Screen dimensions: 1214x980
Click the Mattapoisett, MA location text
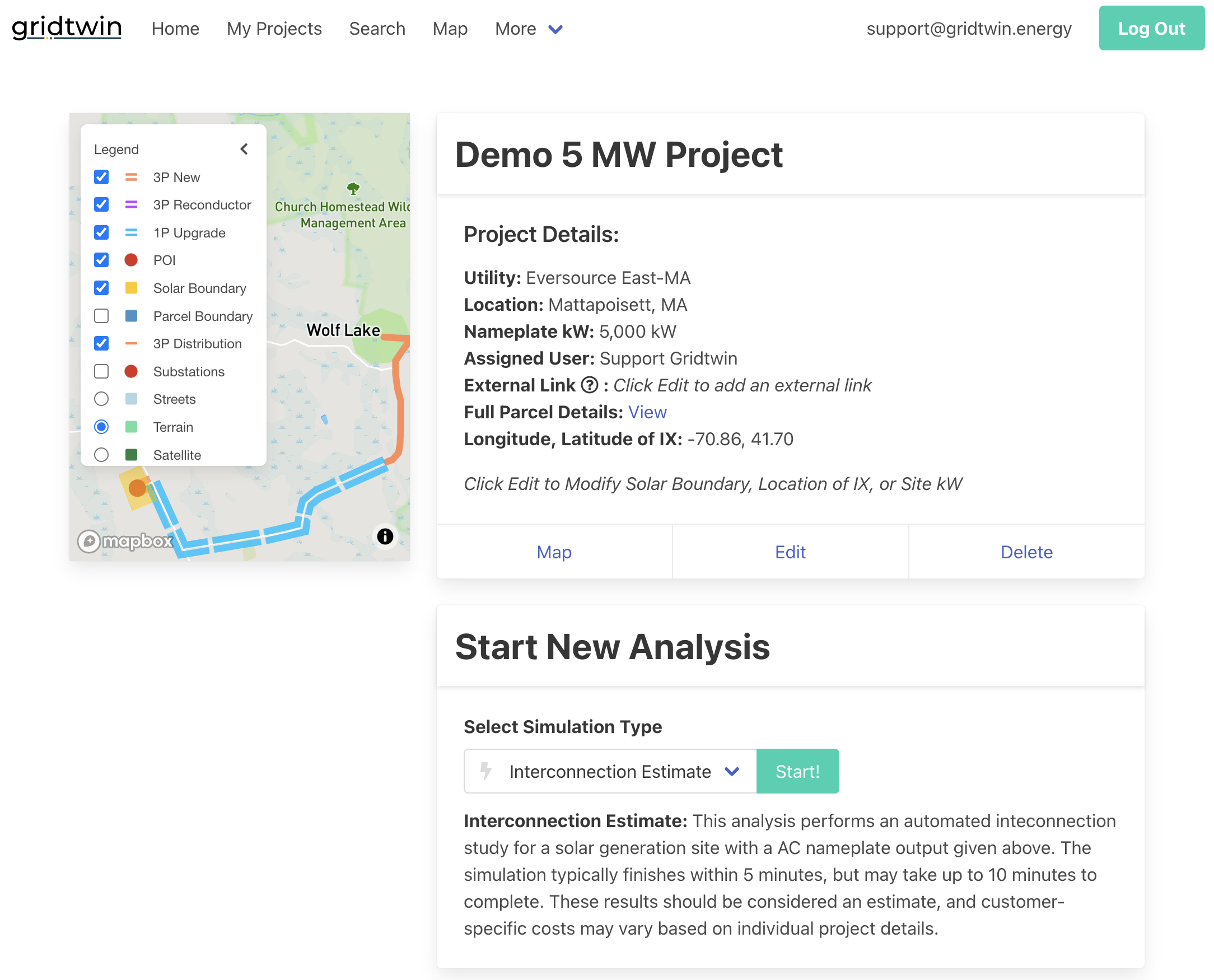pos(618,305)
